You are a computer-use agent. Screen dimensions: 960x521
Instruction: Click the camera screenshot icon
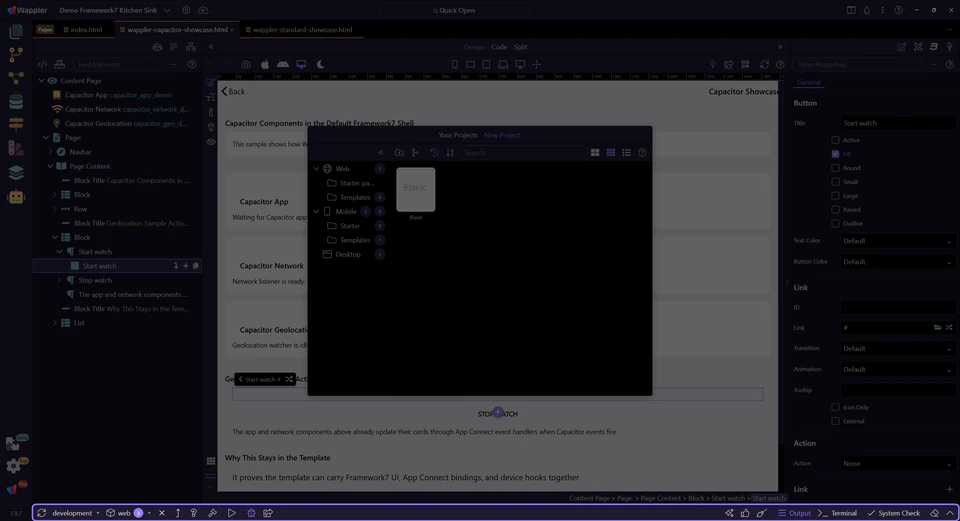[x=246, y=64]
